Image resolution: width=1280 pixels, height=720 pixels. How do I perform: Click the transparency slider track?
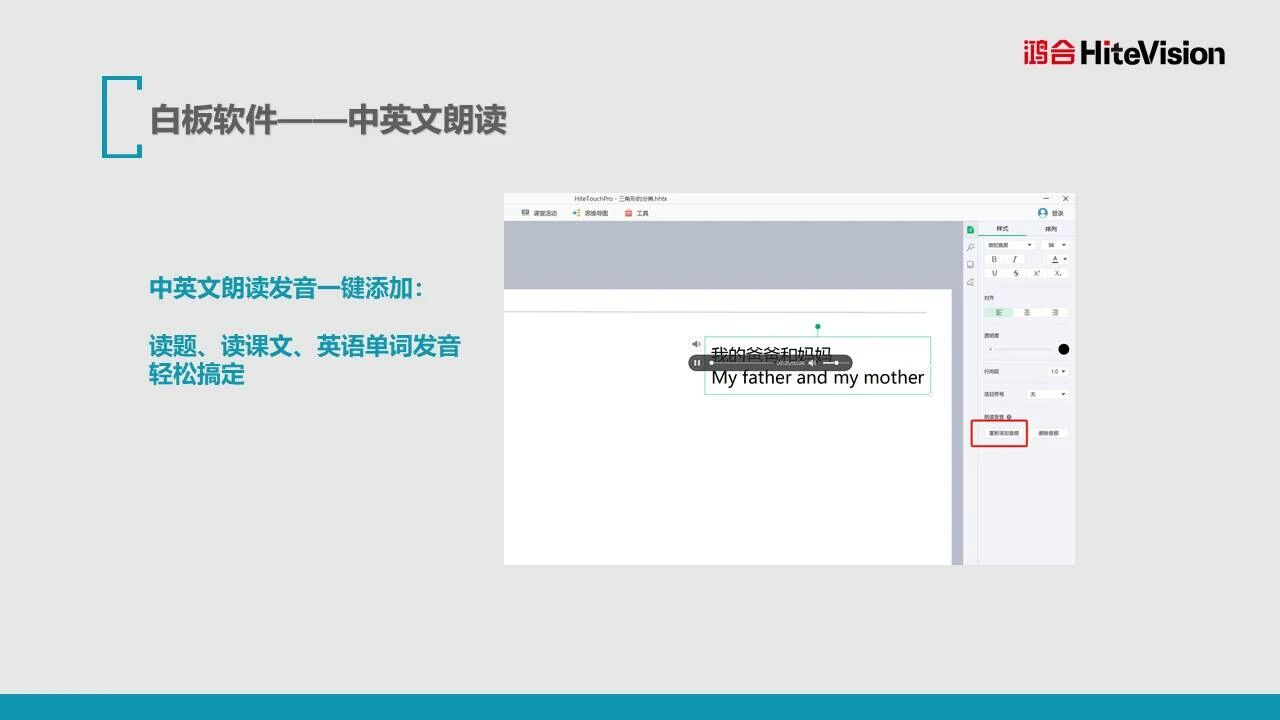pos(1020,349)
